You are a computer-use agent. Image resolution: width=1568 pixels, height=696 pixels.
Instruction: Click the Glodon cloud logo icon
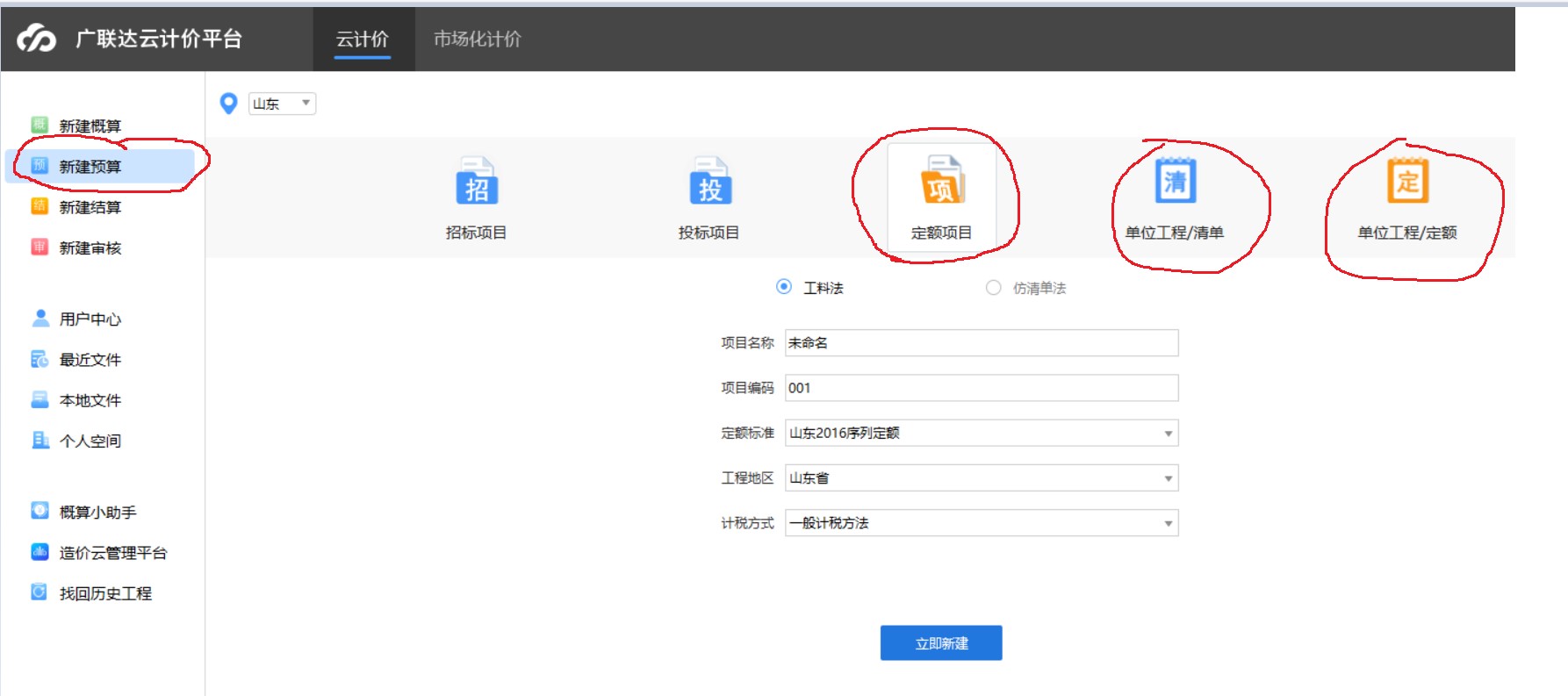point(36,39)
